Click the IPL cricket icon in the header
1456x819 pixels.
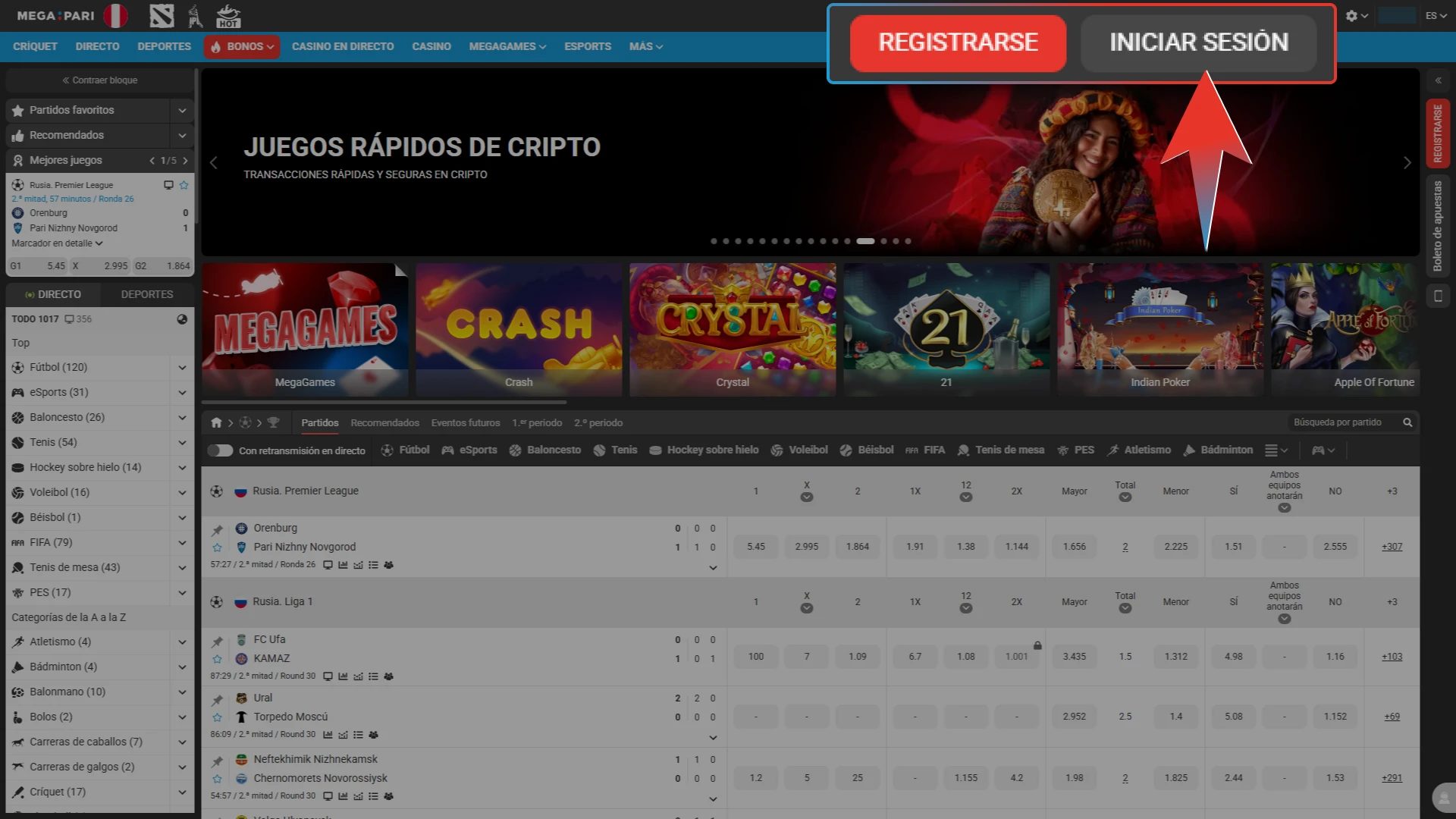(195, 15)
